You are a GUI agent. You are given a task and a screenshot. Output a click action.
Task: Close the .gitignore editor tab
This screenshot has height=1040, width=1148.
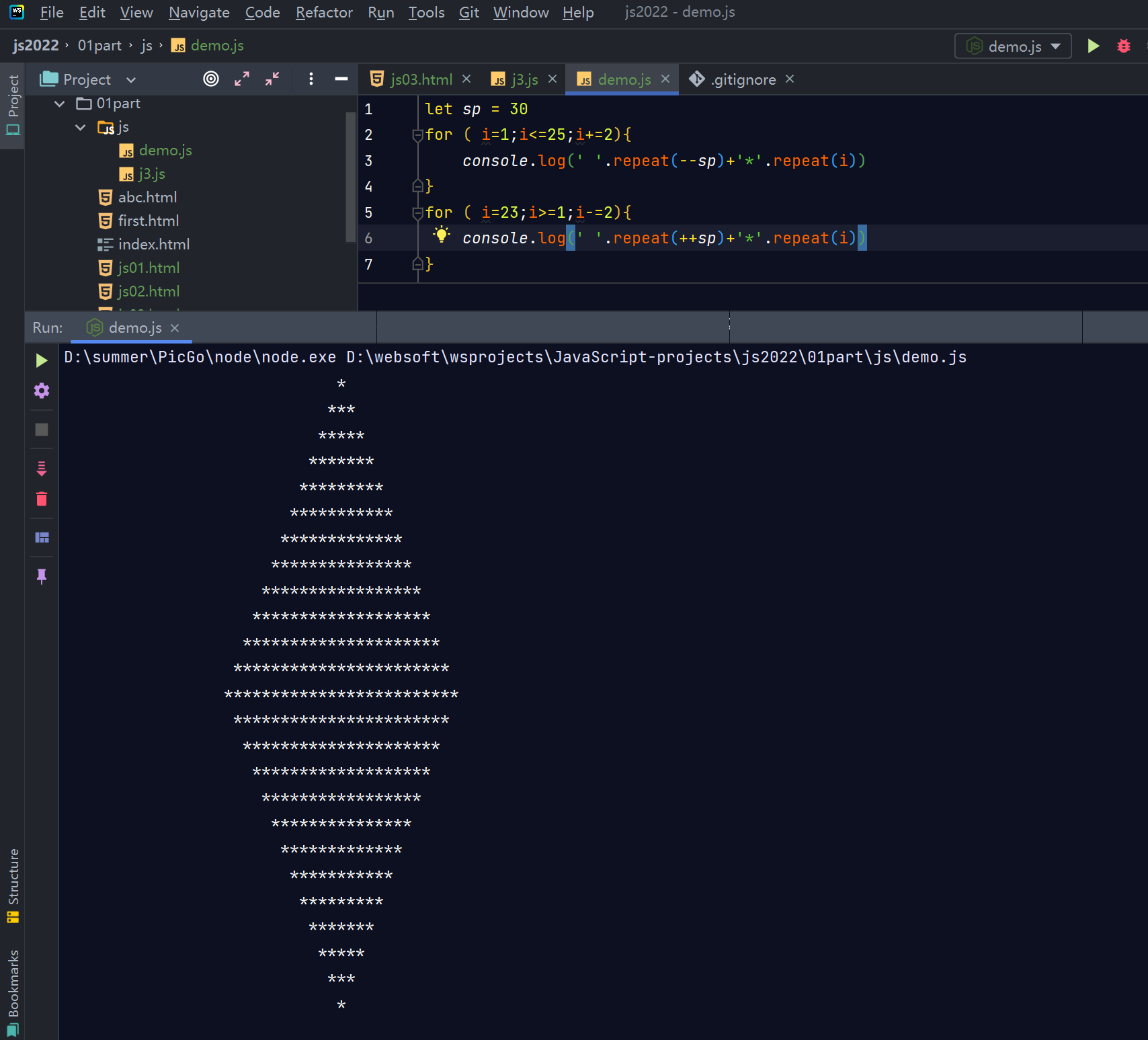(790, 79)
